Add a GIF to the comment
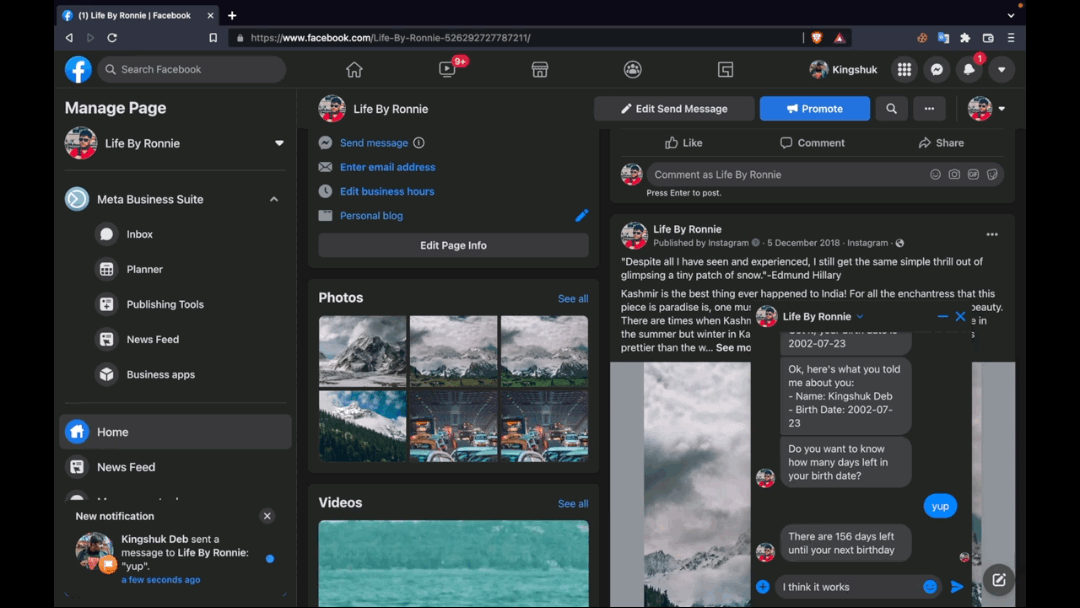The width and height of the screenshot is (1080, 608). click(973, 174)
